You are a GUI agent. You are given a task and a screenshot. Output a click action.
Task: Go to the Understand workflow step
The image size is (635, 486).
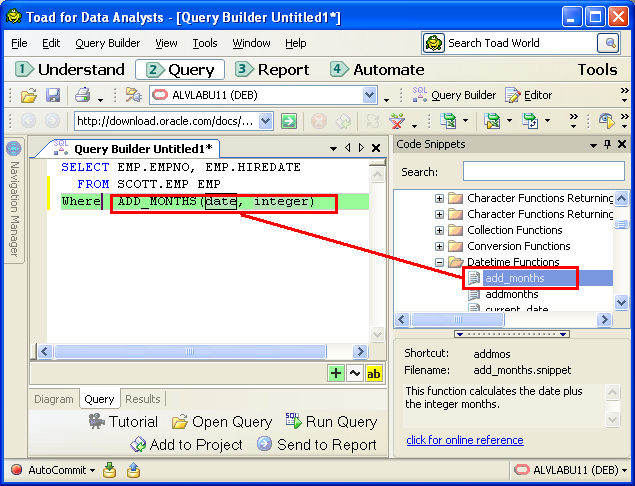pyautogui.click(x=70, y=70)
